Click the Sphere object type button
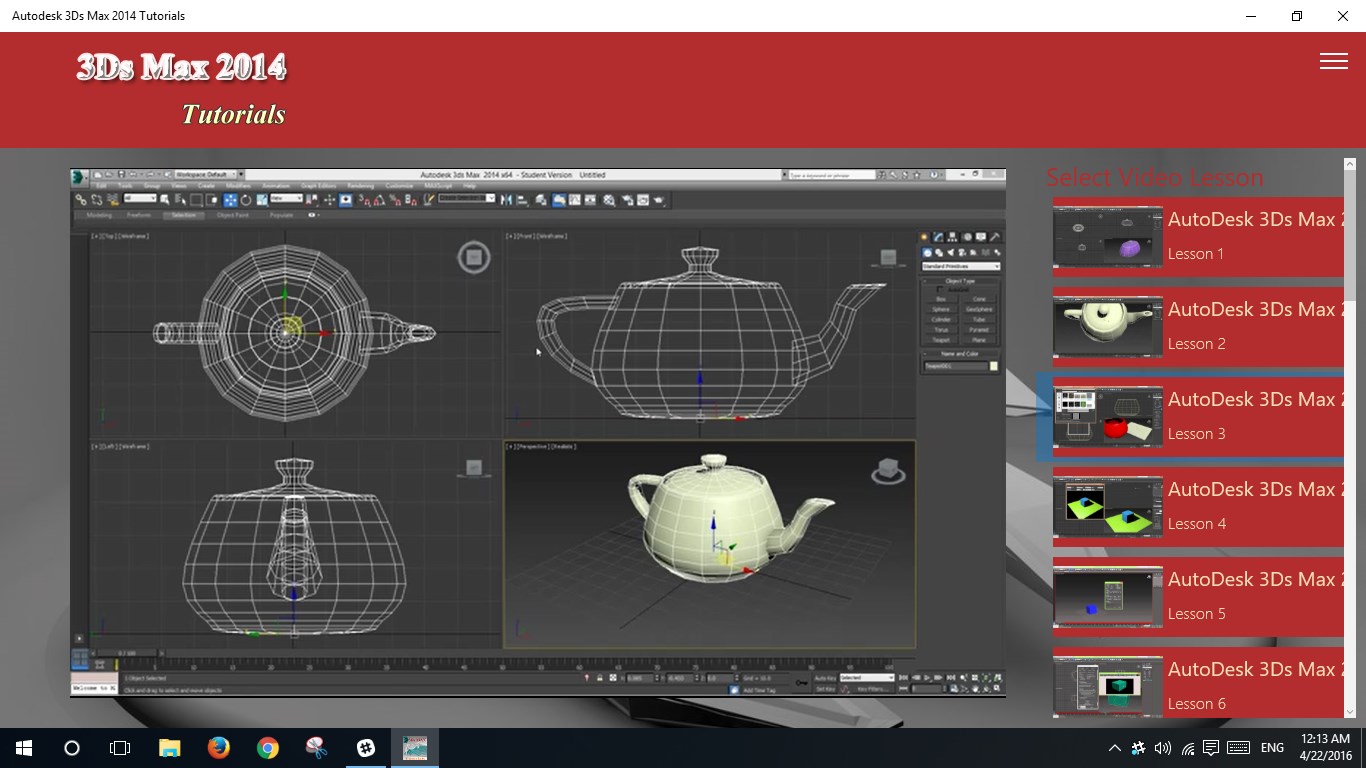 coord(941,309)
